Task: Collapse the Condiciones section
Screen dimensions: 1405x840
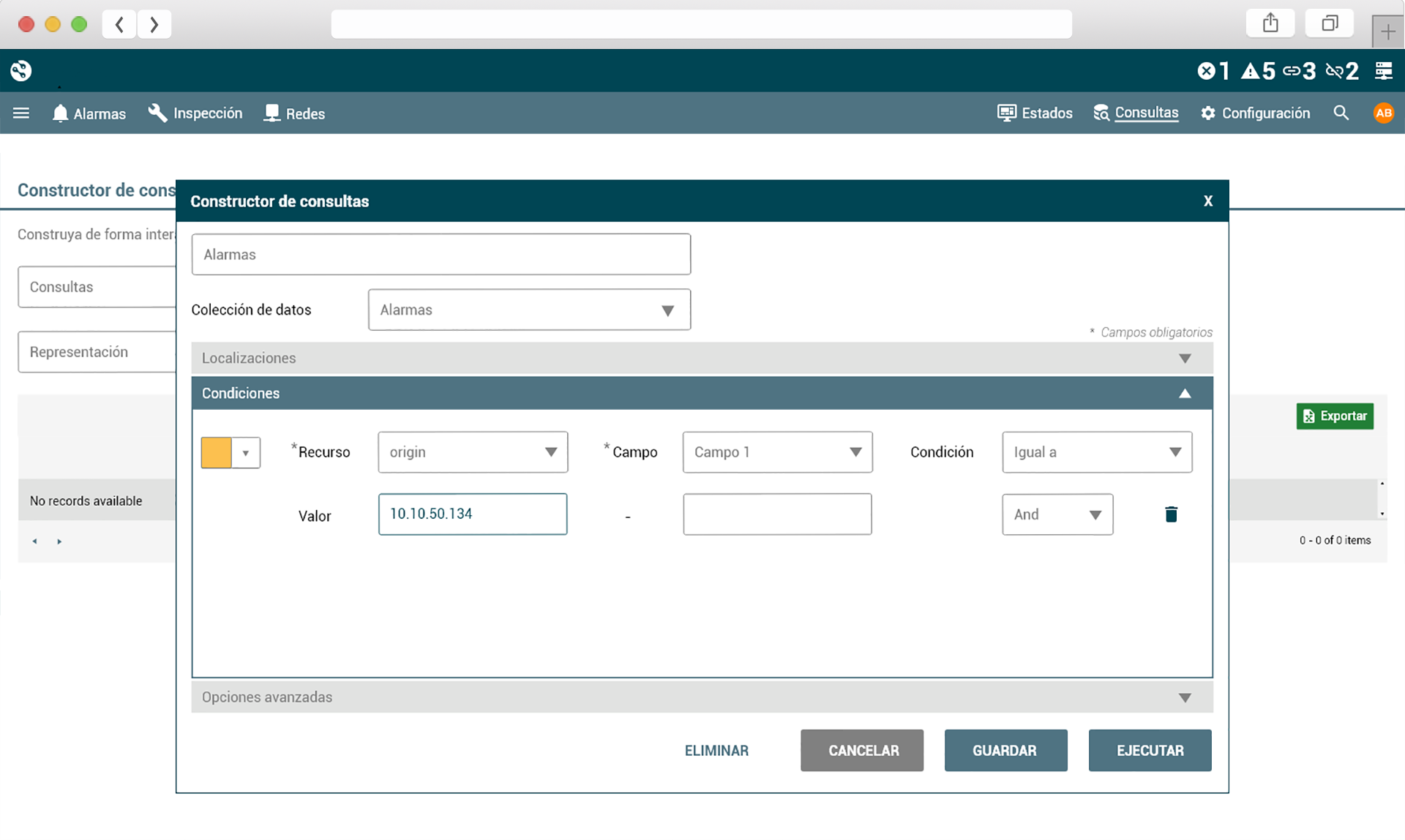Action: 702,393
